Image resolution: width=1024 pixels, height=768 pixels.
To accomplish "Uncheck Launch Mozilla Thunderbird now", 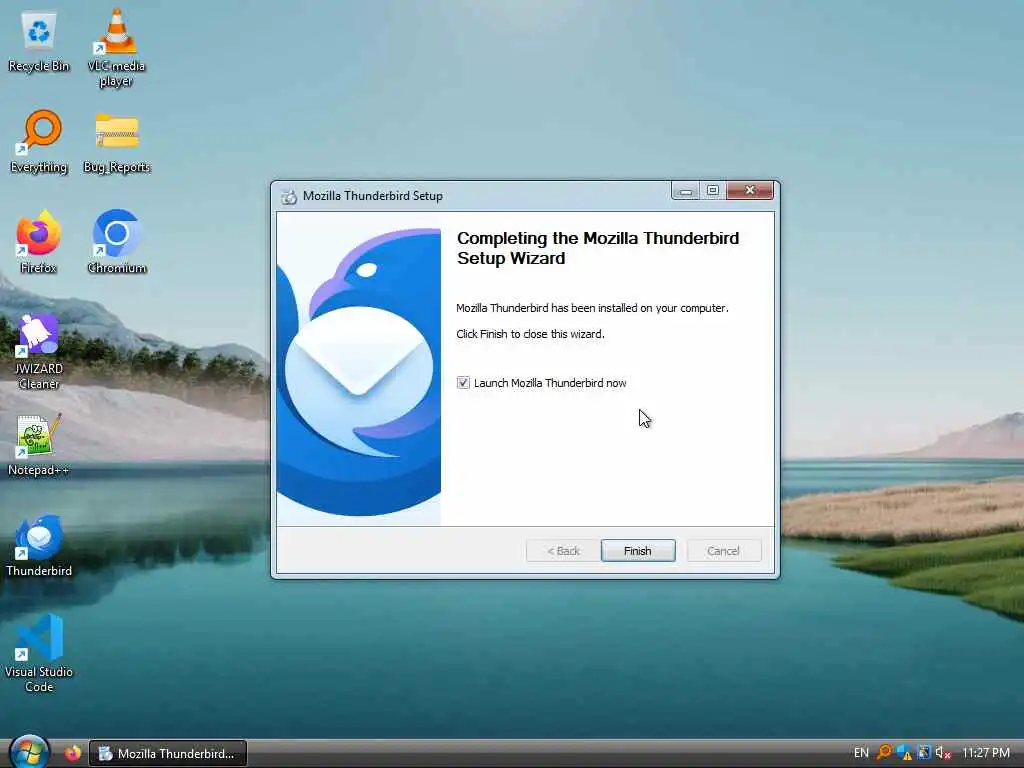I will 463,383.
